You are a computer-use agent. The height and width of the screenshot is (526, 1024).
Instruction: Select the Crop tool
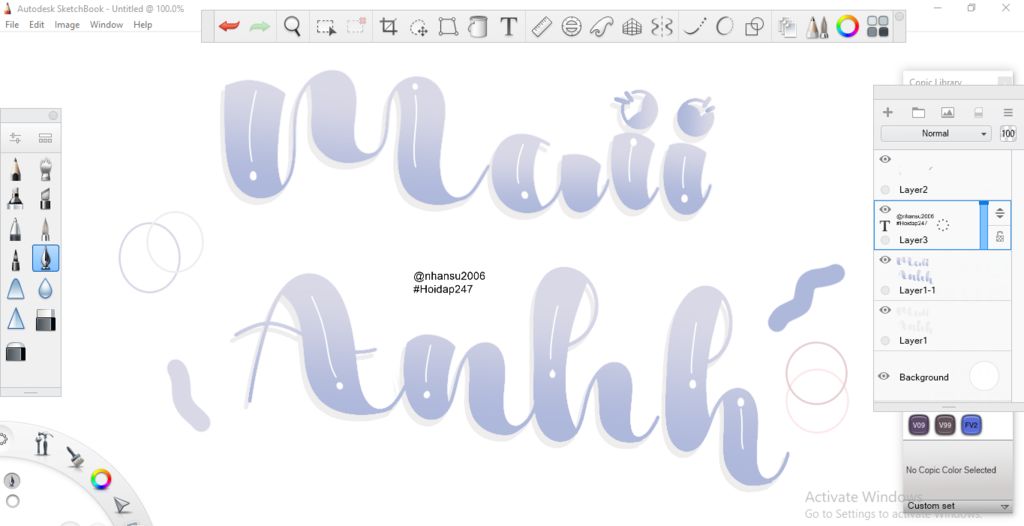tap(389, 27)
